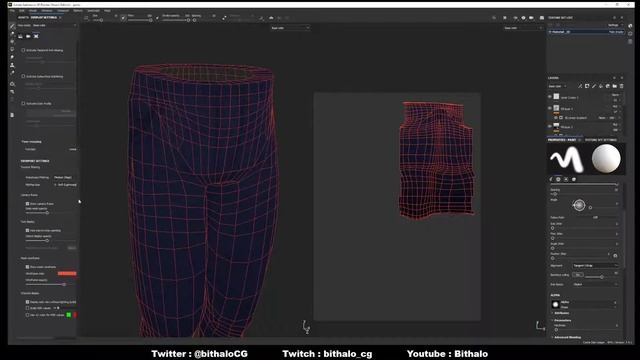Switch to Texture Set Settings tab
The width and height of the screenshot is (640, 360).
pyautogui.click(x=601, y=140)
